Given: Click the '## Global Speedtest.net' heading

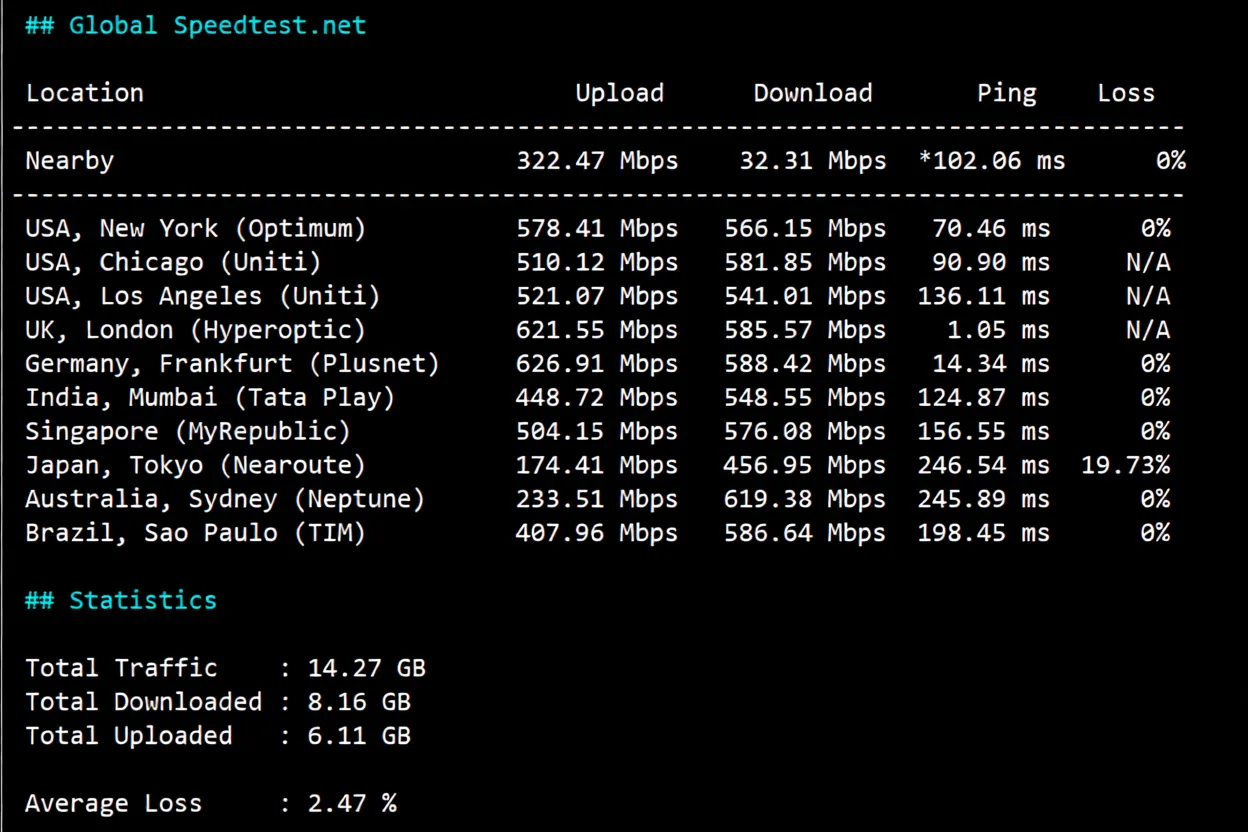Looking at the screenshot, I should coord(196,25).
